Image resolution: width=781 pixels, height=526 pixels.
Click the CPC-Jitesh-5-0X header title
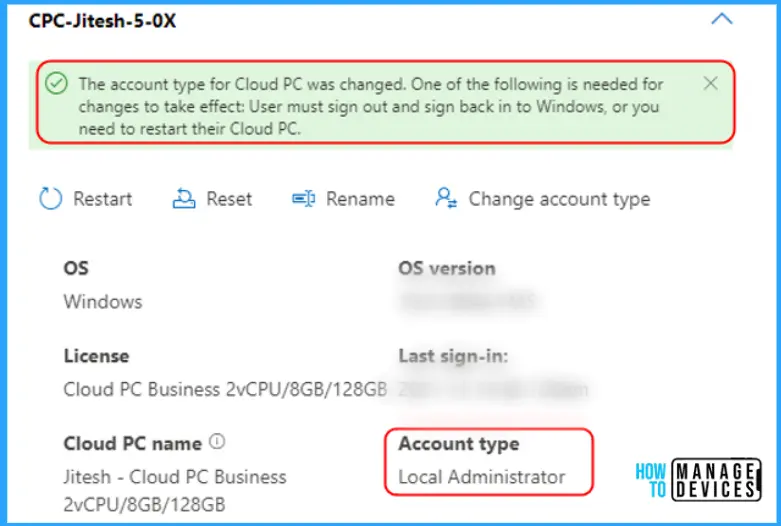pyautogui.click(x=103, y=20)
